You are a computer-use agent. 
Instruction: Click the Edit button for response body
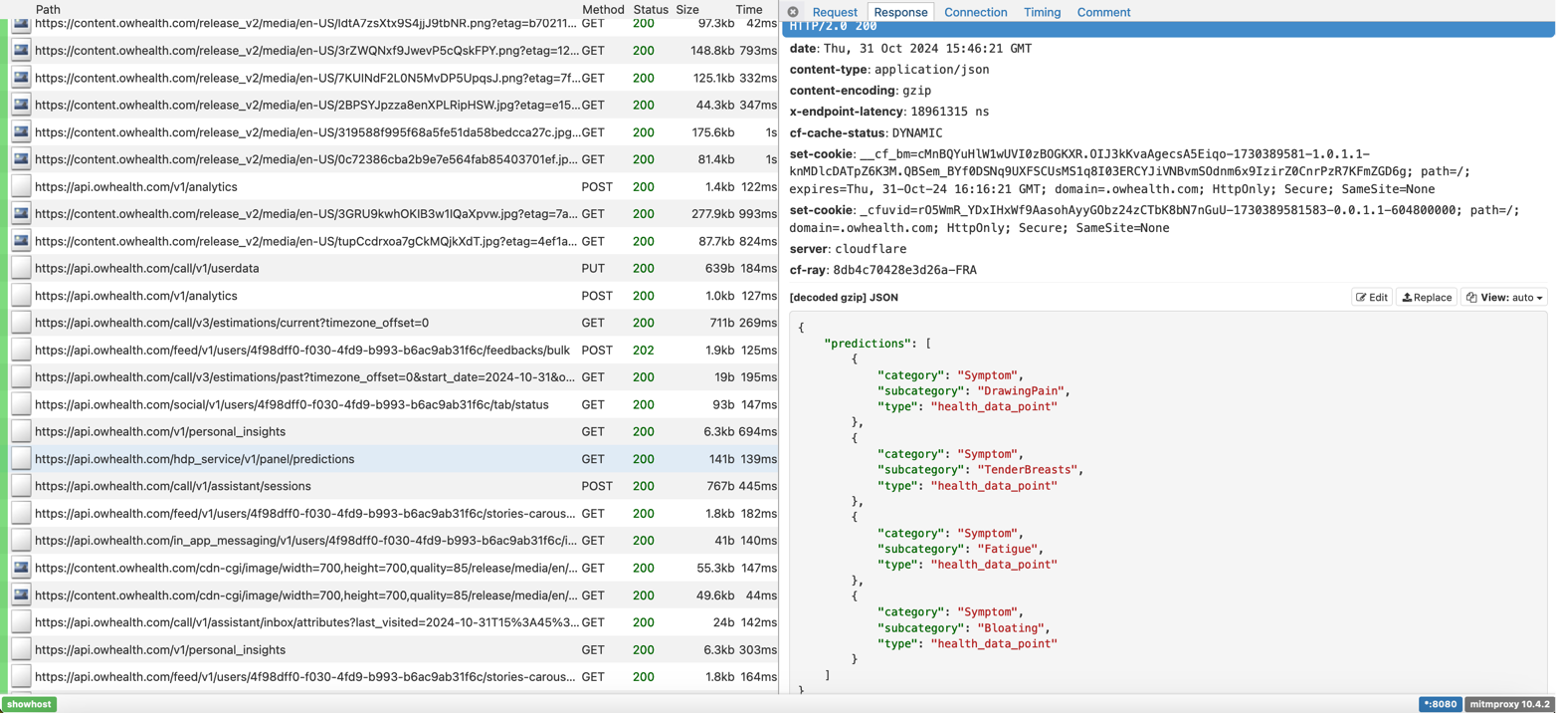point(1371,297)
